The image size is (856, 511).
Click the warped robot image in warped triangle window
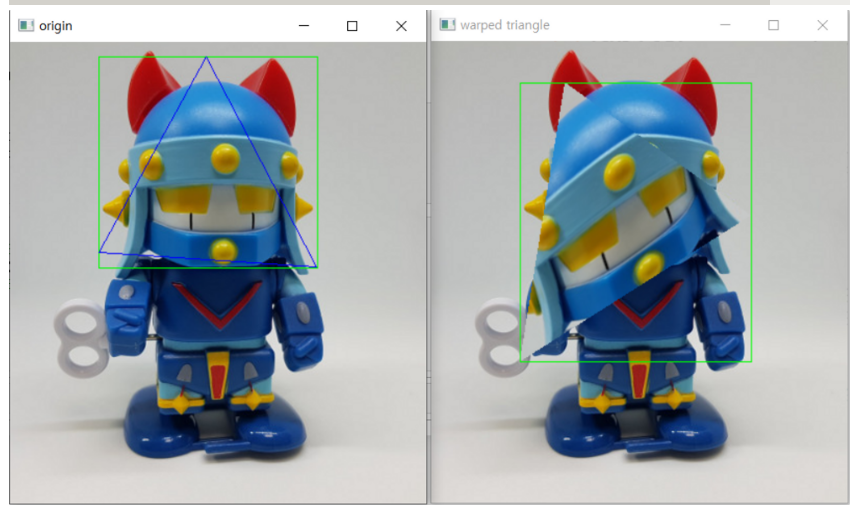point(639,272)
